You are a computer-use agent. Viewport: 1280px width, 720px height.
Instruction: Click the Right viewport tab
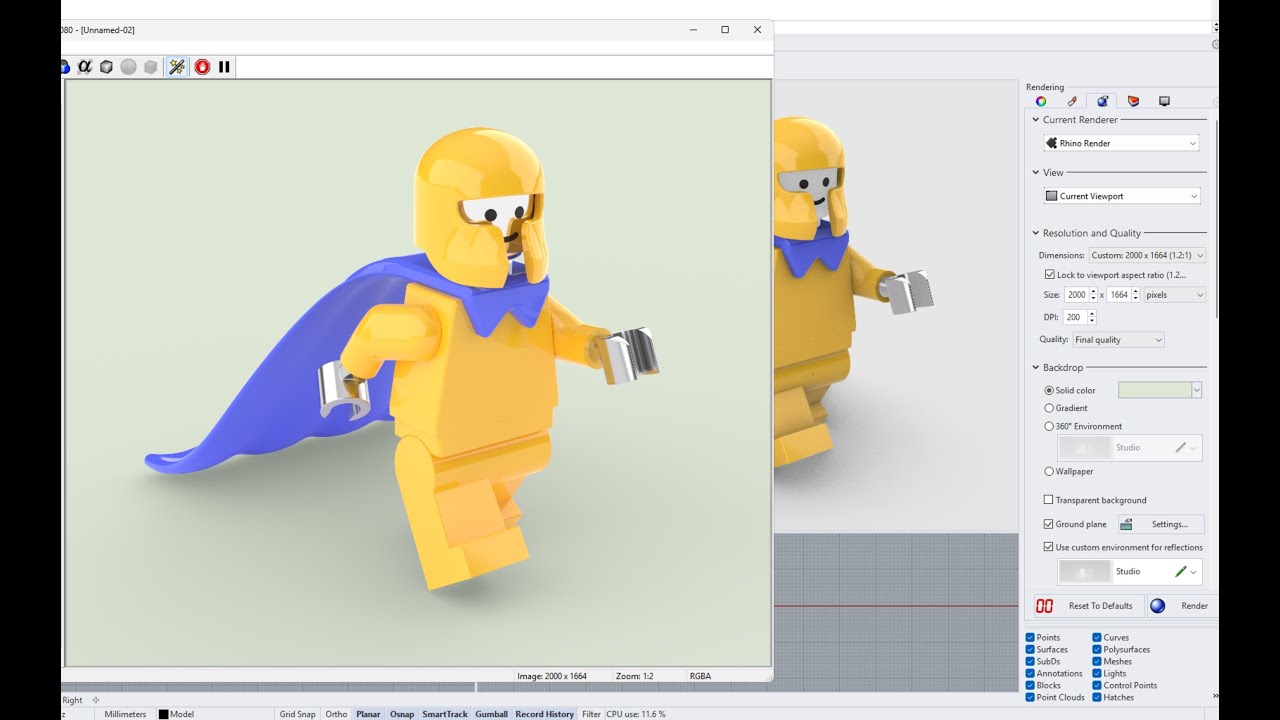tap(73, 700)
